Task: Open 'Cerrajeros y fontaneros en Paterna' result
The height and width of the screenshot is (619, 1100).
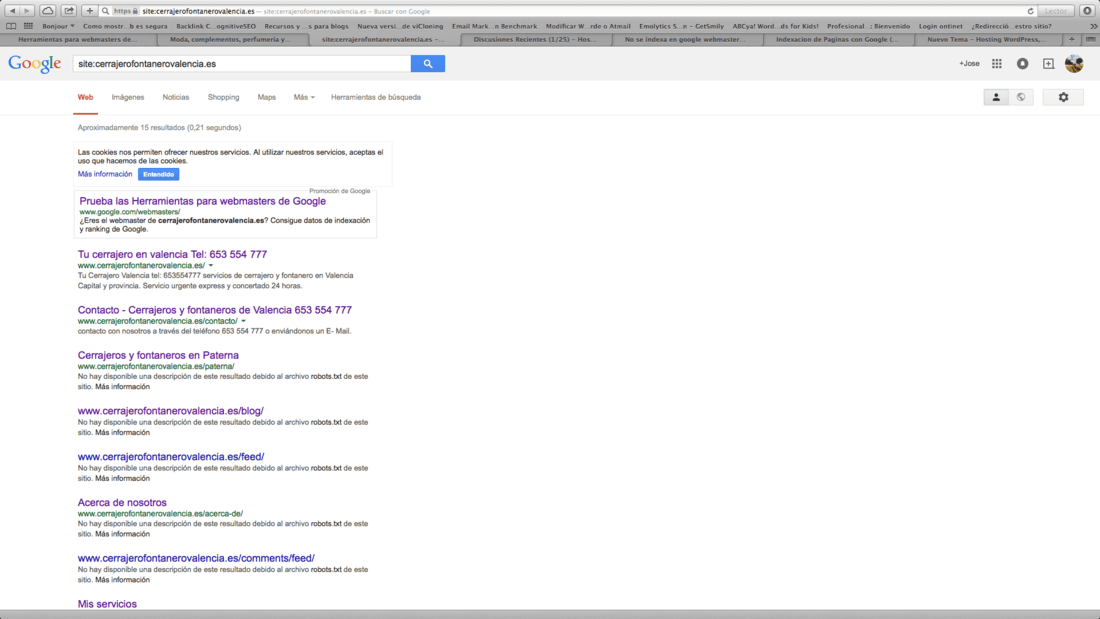Action: coord(158,355)
